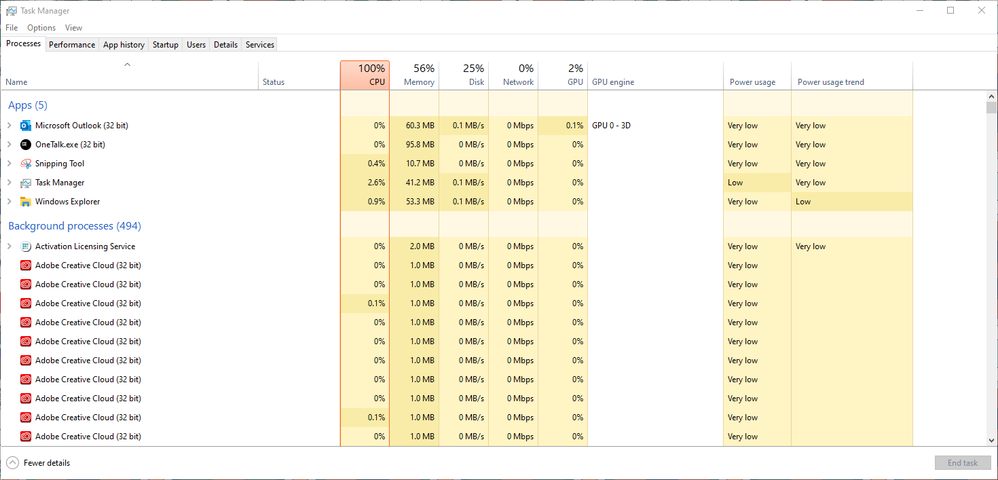998x480 pixels.
Task: Sort processes by CPU column header
Action: [x=364, y=75]
